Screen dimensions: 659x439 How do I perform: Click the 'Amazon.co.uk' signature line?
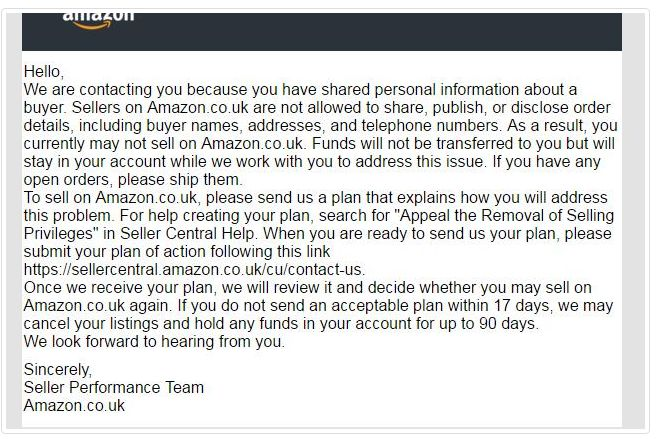pyautogui.click(x=74, y=405)
